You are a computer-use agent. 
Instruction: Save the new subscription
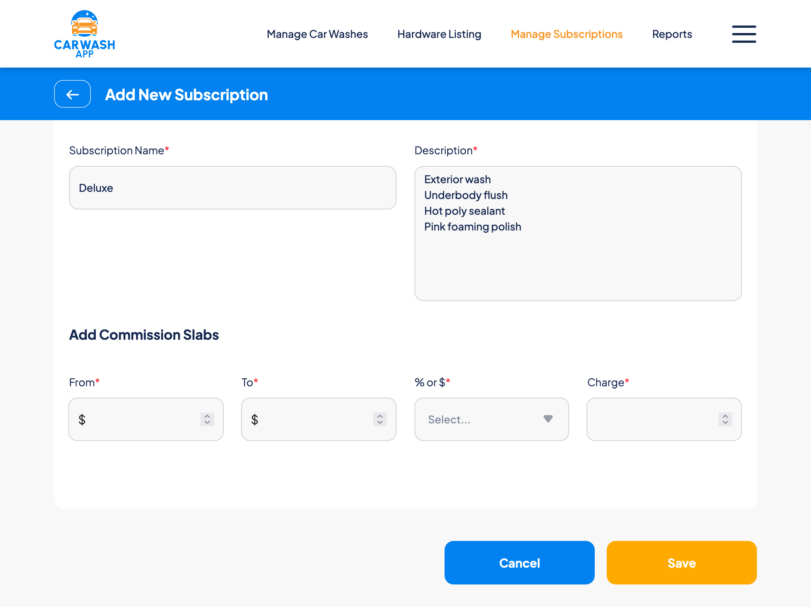(681, 563)
